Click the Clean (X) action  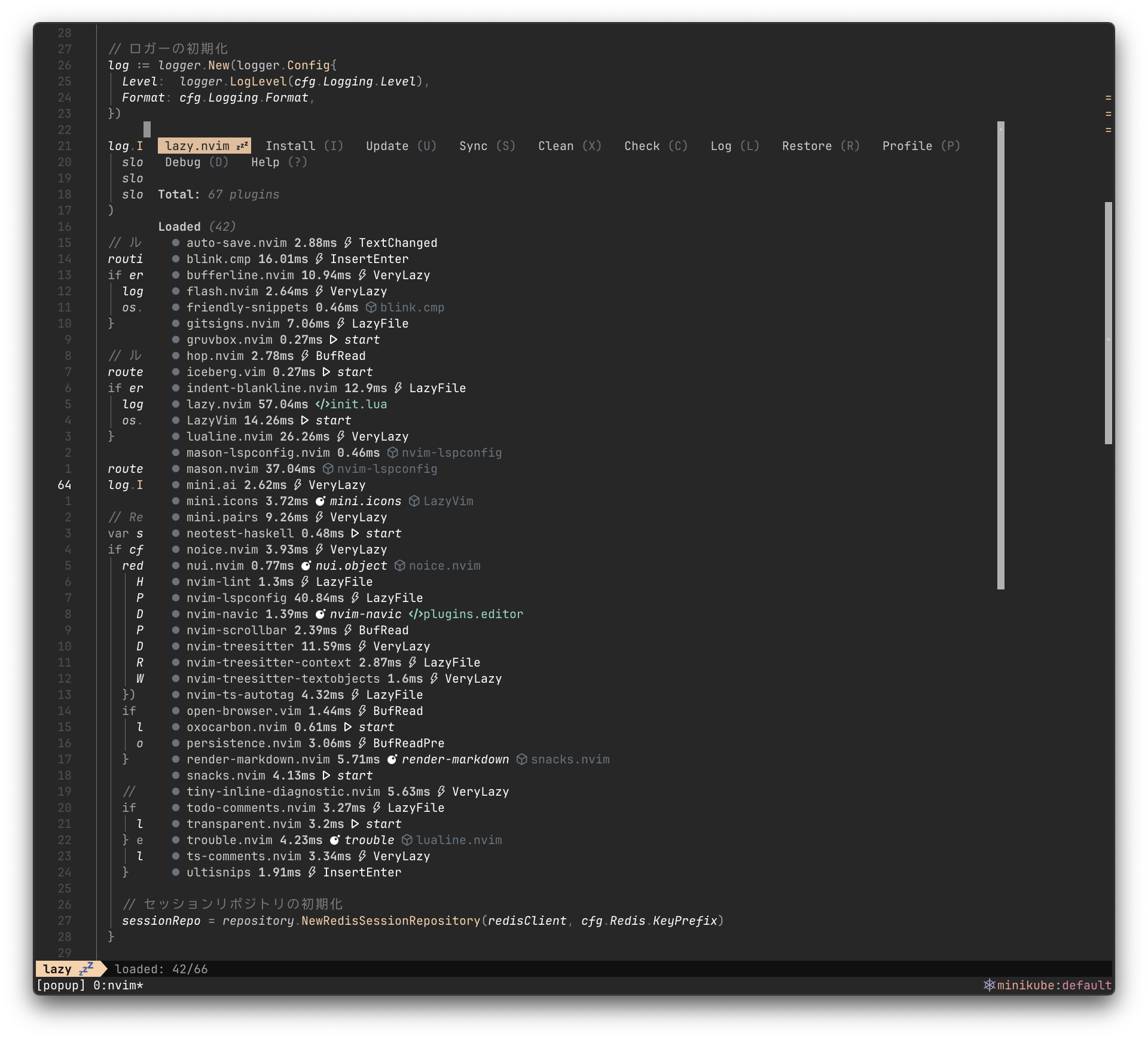click(x=569, y=146)
